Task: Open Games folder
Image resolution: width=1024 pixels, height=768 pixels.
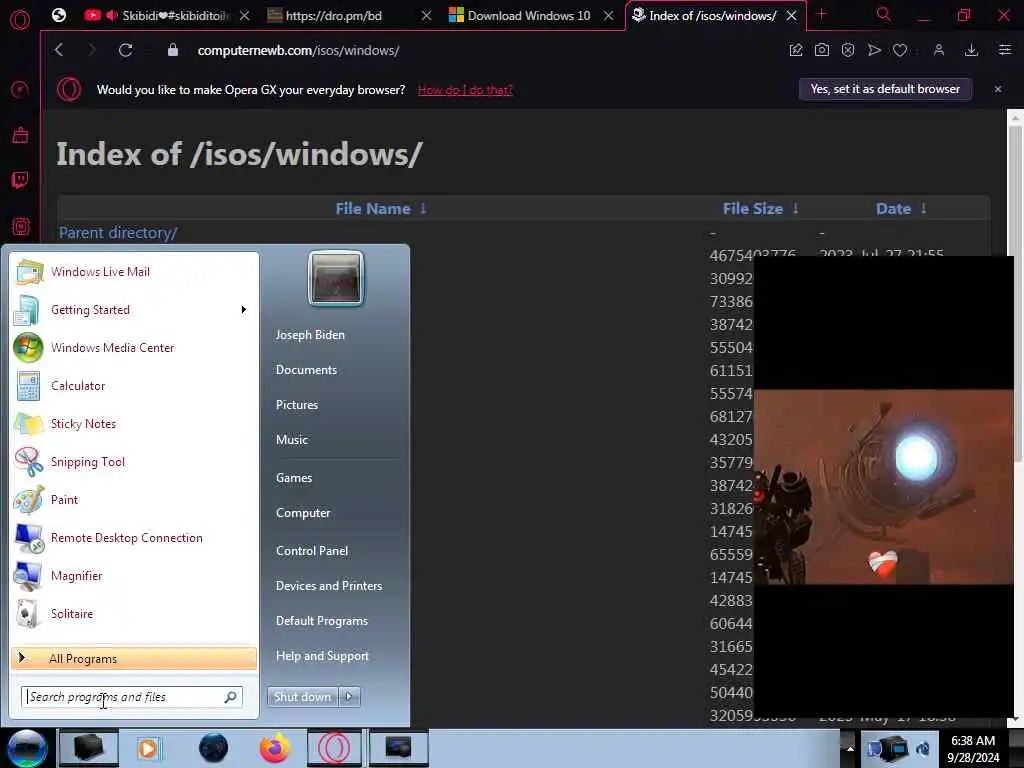Action: coord(294,478)
